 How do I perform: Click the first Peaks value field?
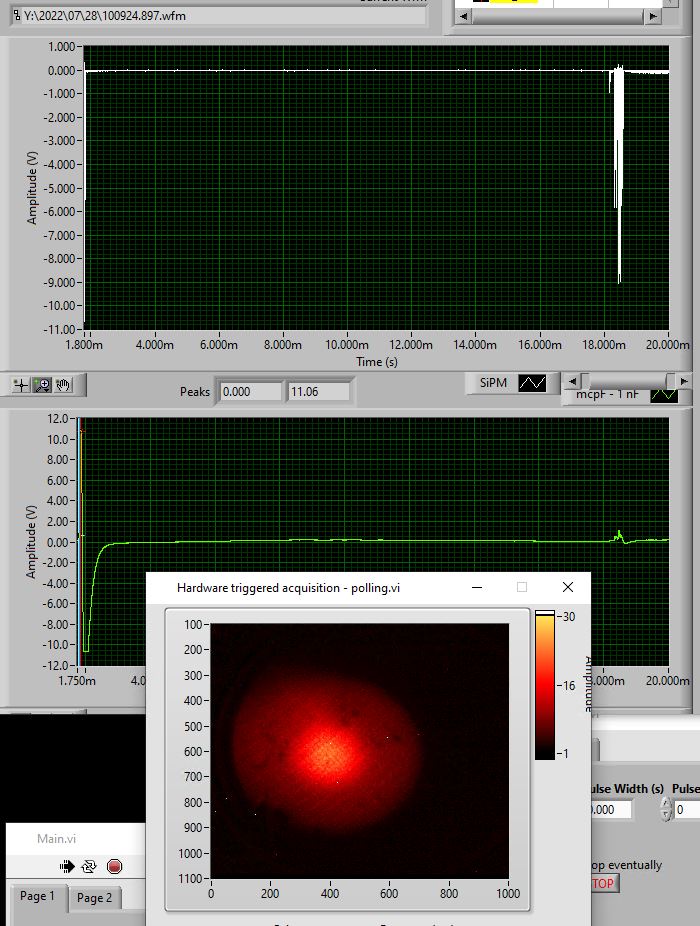pyautogui.click(x=250, y=392)
